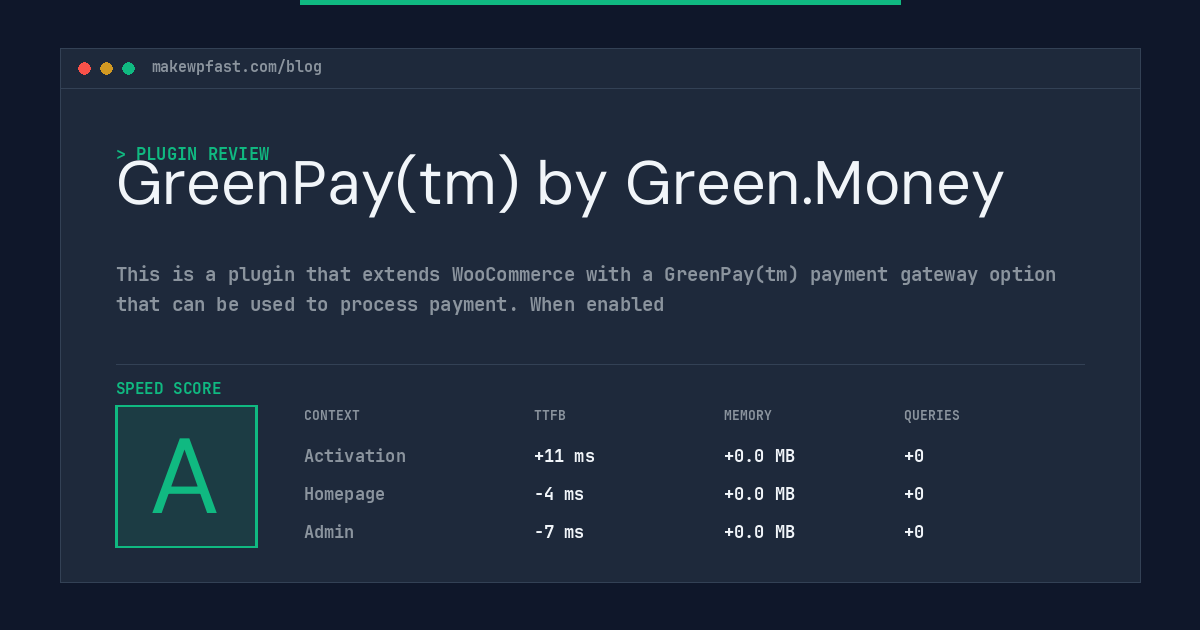This screenshot has width=1200, height=630.
Task: Click the TTFB column header
Action: 550,416
